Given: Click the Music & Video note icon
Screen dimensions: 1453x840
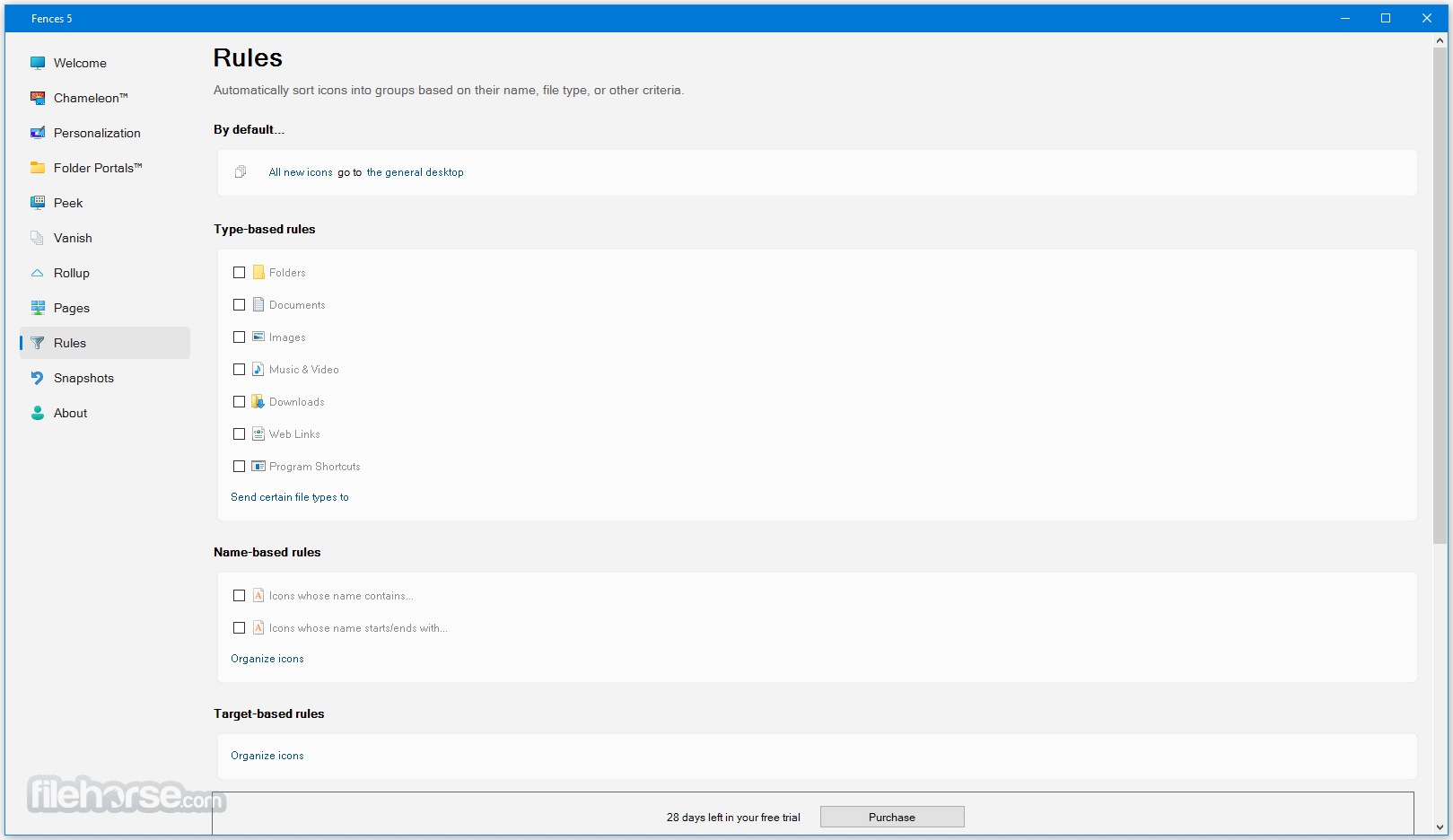Looking at the screenshot, I should (x=258, y=369).
